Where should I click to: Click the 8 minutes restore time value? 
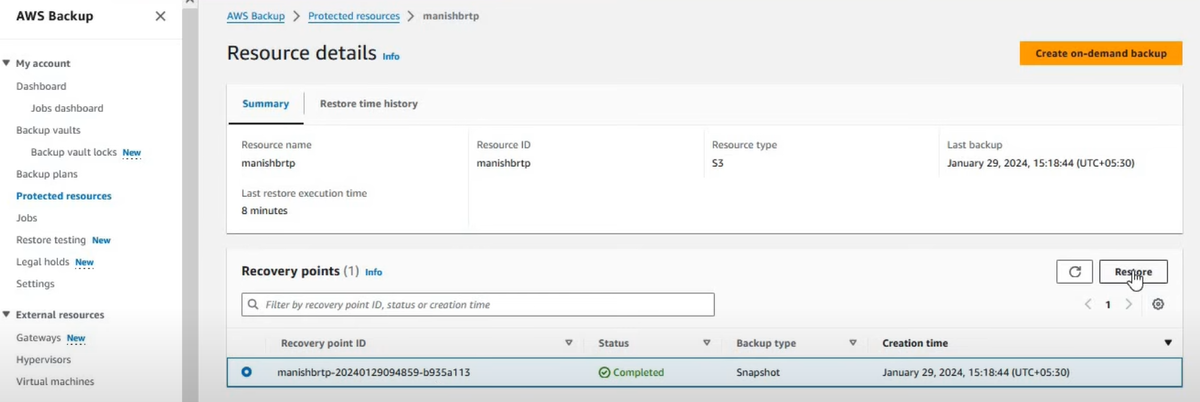[265, 211]
